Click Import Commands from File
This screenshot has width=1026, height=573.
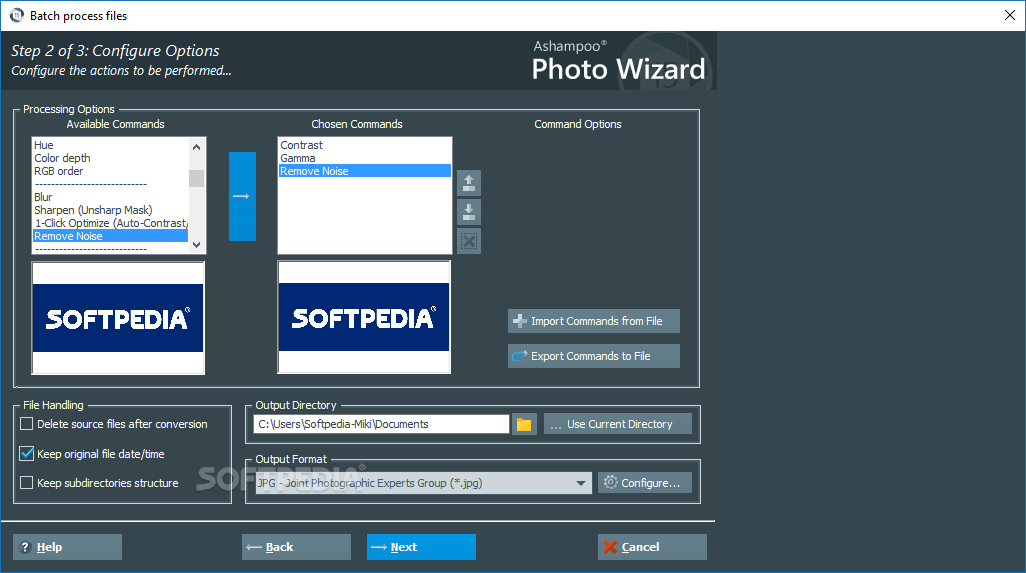point(593,321)
